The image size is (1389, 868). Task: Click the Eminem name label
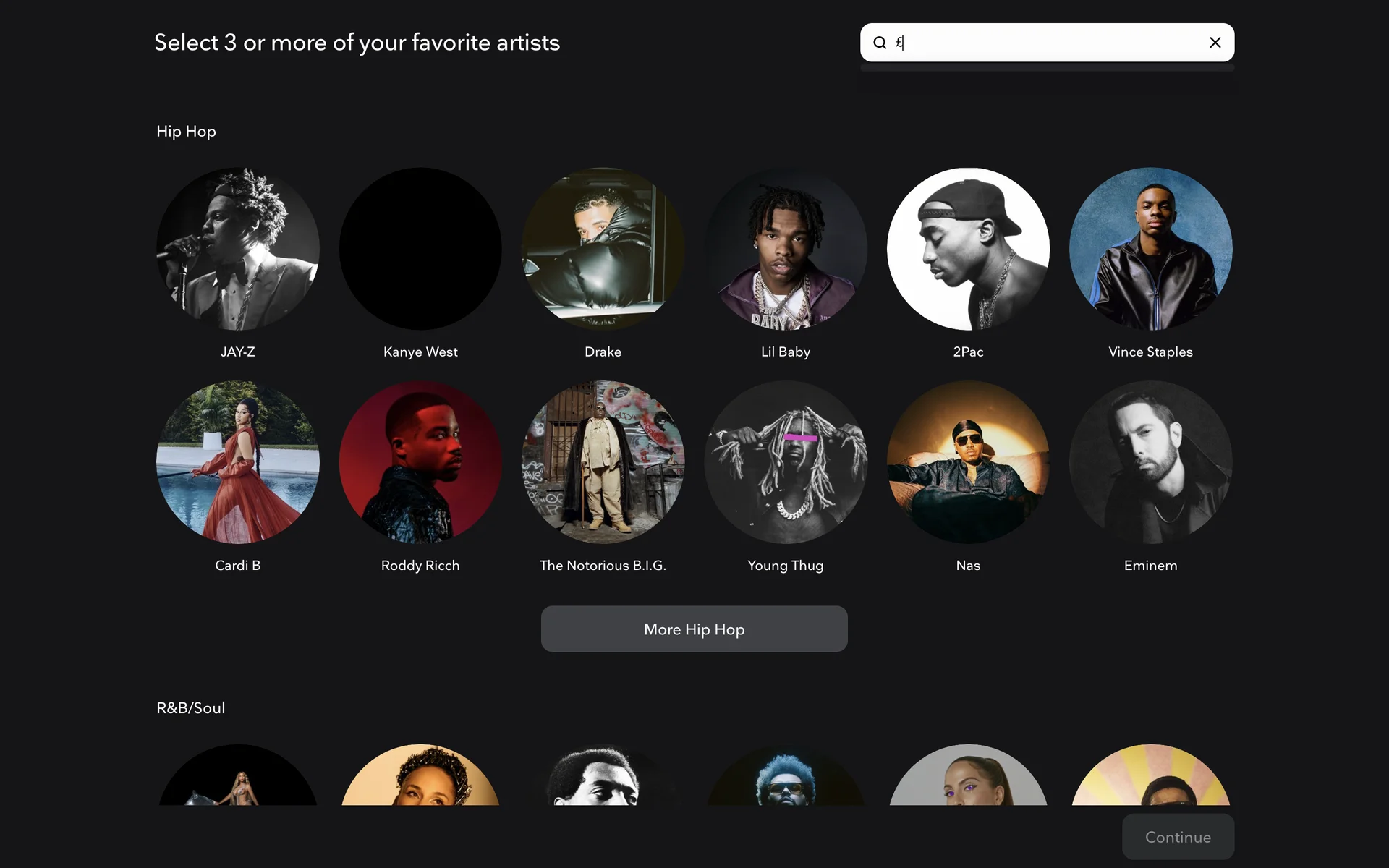pyautogui.click(x=1150, y=566)
